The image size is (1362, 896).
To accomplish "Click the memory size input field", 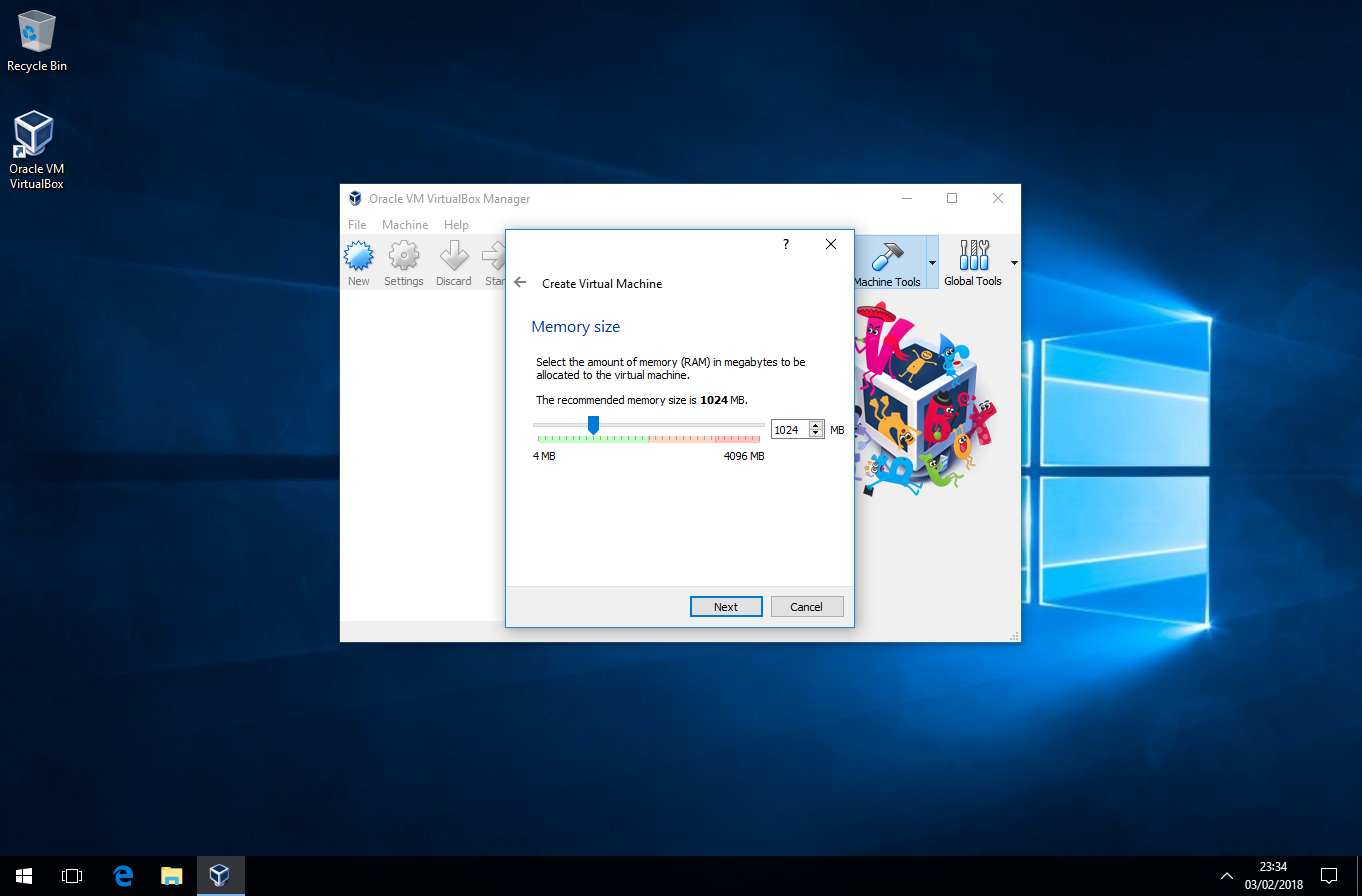I will point(788,430).
